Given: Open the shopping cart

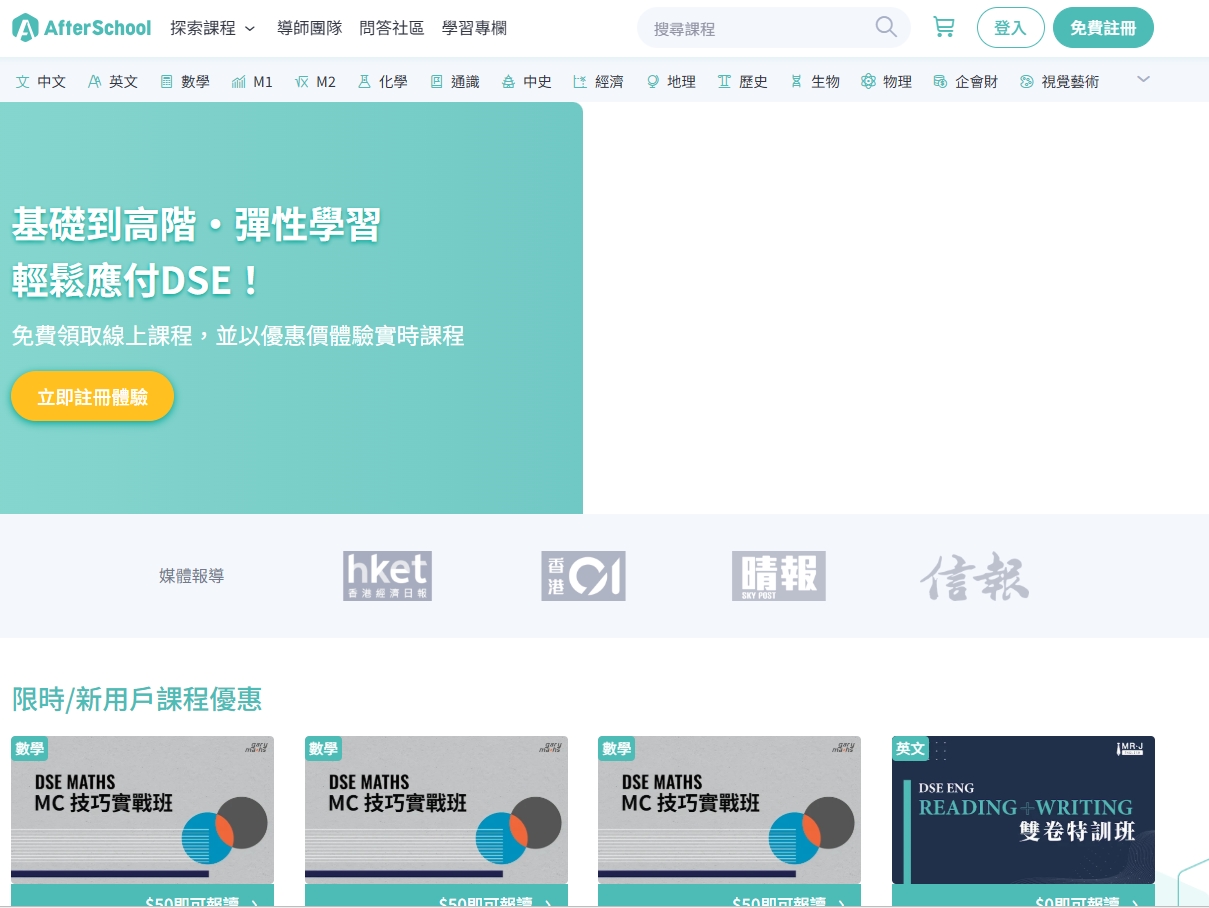Looking at the screenshot, I should point(943,27).
